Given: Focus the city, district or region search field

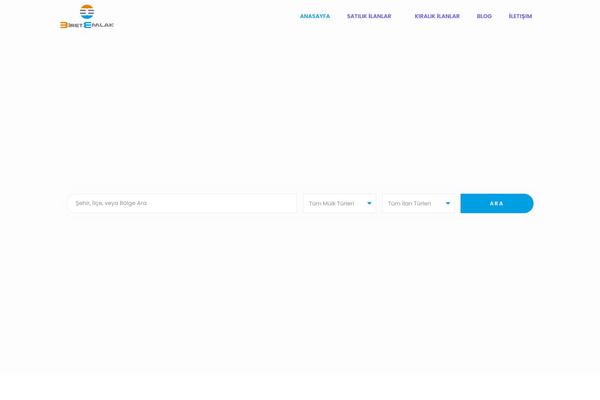Looking at the screenshot, I should click(x=183, y=203).
